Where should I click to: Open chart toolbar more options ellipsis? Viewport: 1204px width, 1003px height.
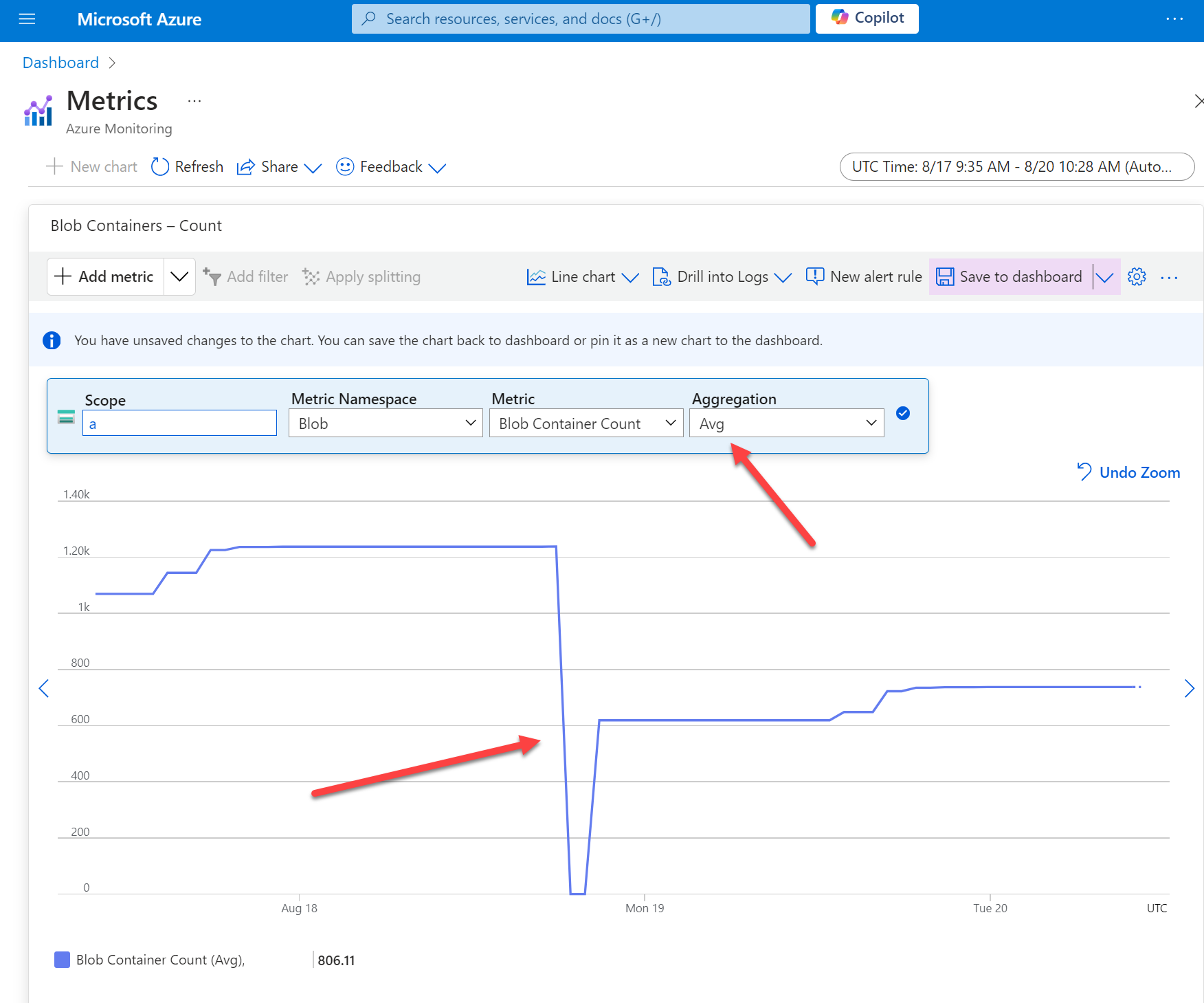click(1169, 278)
